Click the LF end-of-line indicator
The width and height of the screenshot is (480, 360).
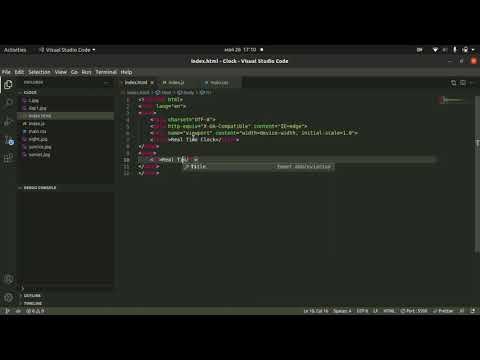(375, 311)
